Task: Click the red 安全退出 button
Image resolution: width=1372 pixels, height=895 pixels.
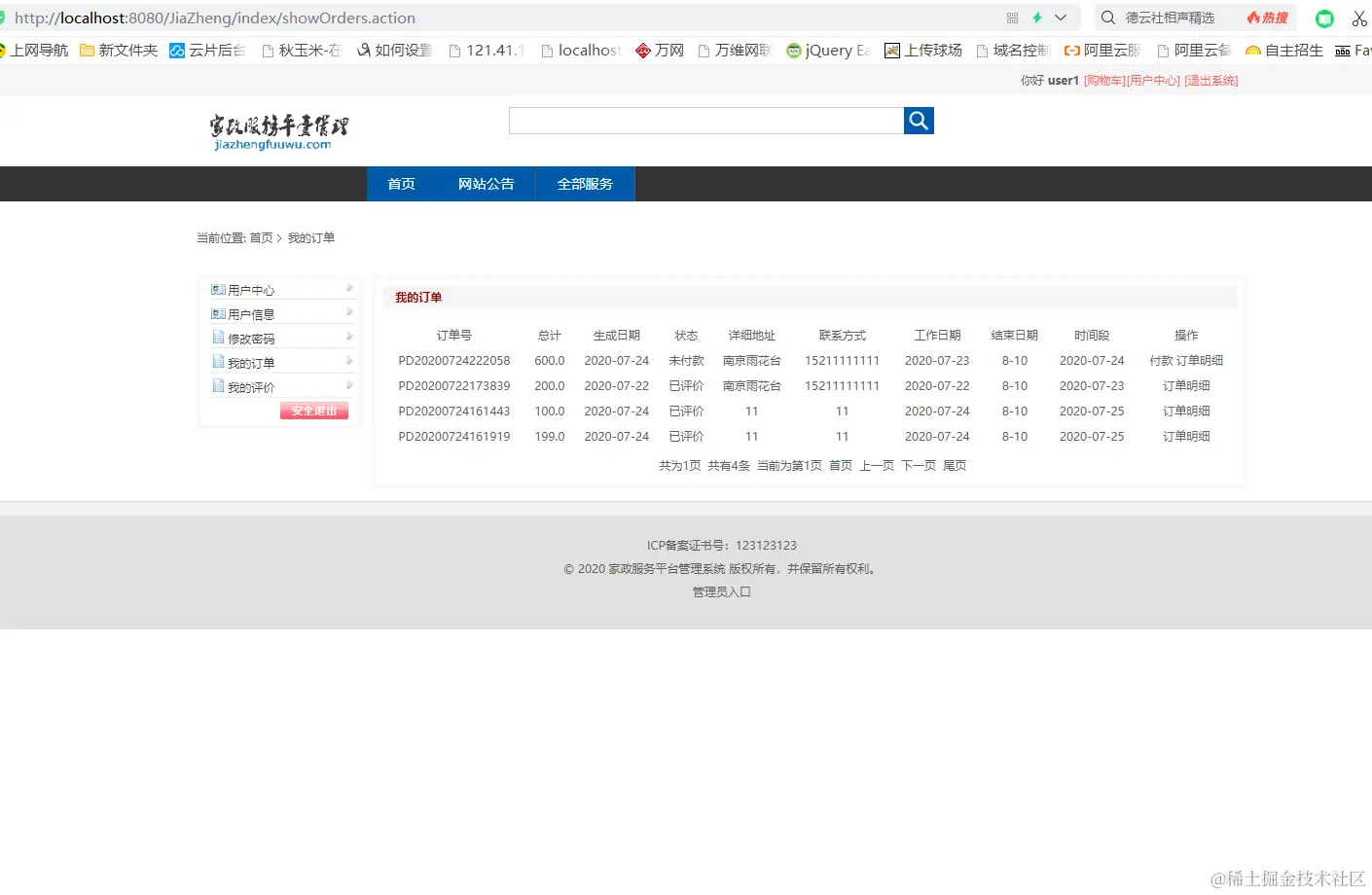Action: (314, 411)
